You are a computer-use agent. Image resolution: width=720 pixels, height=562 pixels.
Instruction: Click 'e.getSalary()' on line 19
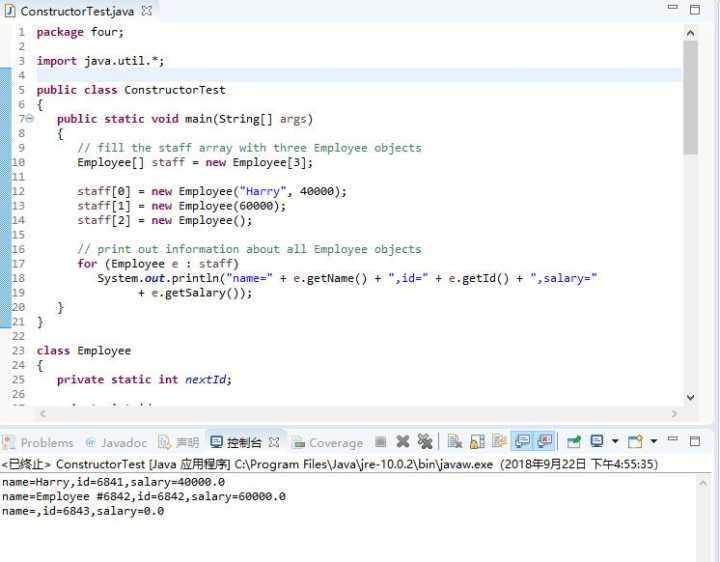tap(196, 293)
